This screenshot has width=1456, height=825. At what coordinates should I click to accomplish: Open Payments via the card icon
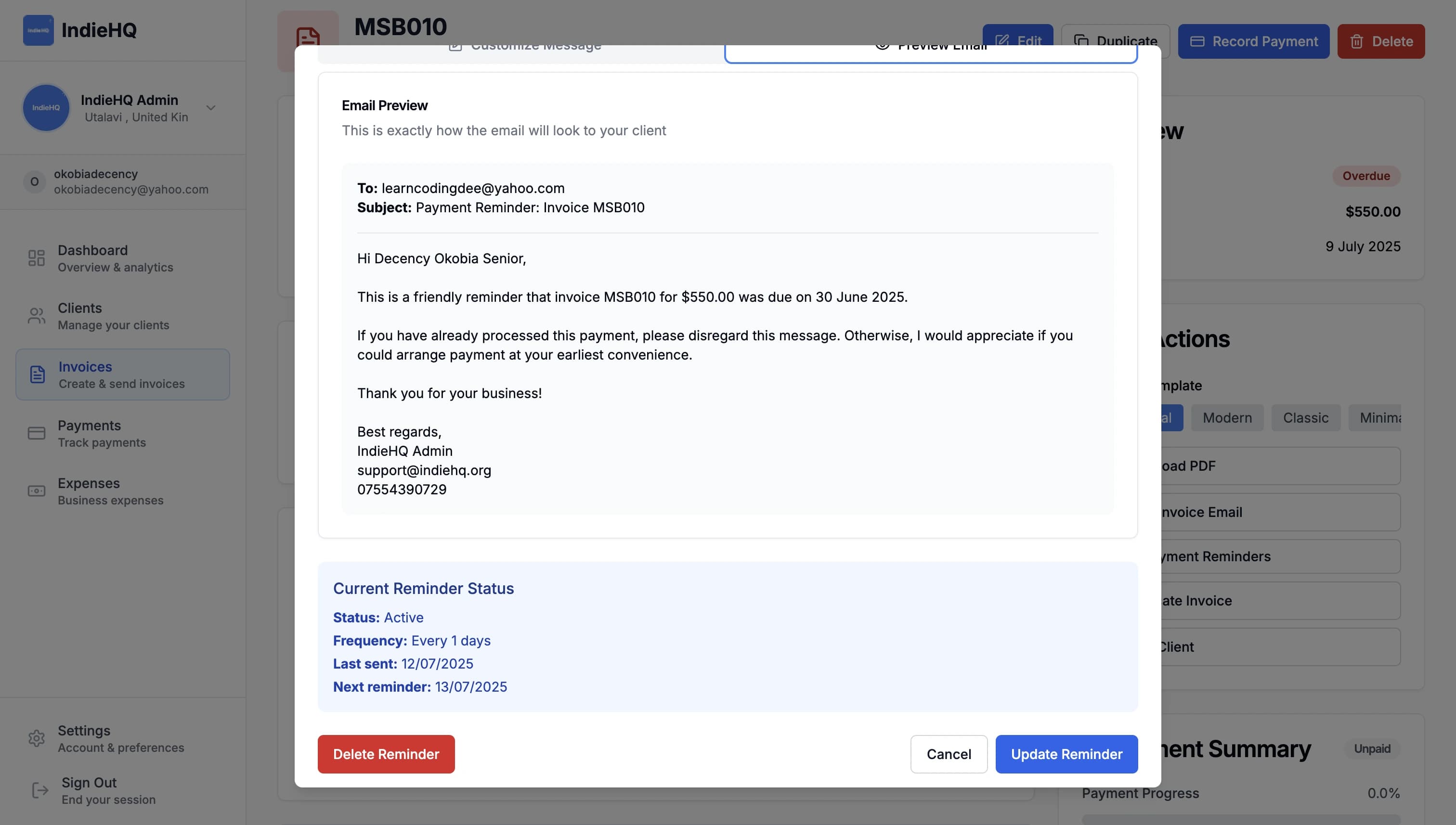coord(36,433)
